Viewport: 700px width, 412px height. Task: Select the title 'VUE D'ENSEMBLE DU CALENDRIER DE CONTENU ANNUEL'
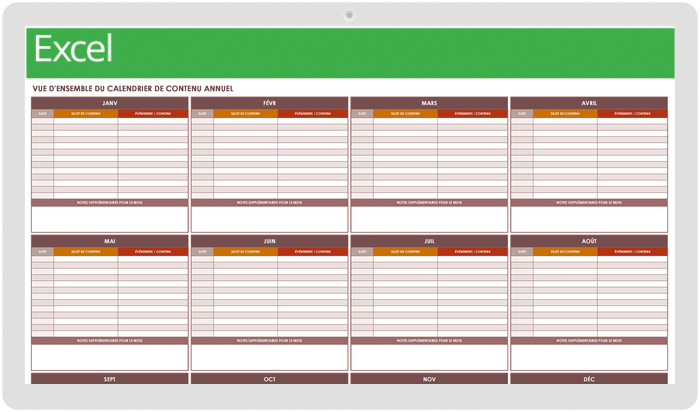133,88
